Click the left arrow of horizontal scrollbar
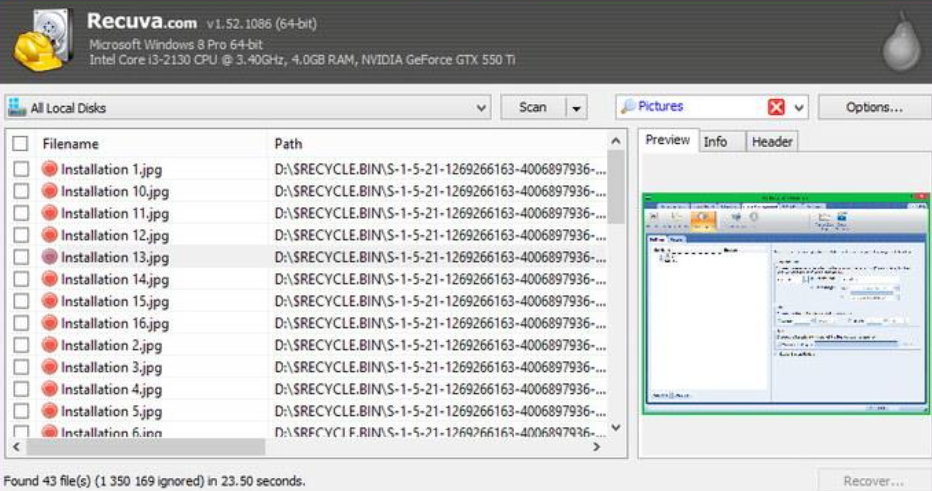Viewport: 932px width, 491px height. point(16,447)
